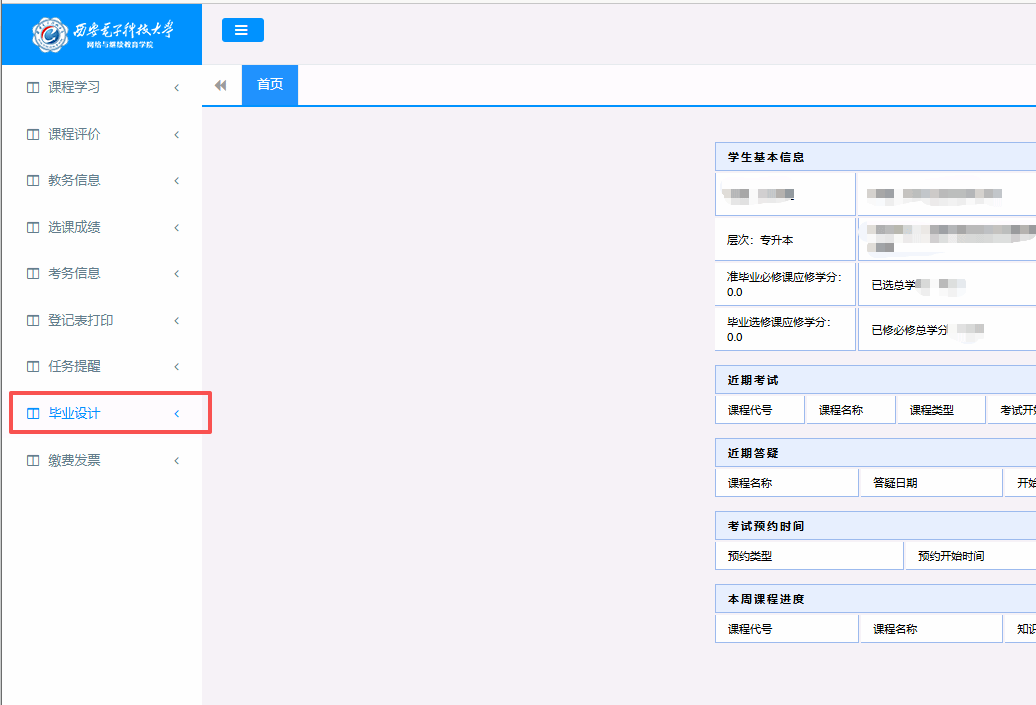
Task: Open the 课程学习 sidebar menu
Action: [x=74, y=88]
